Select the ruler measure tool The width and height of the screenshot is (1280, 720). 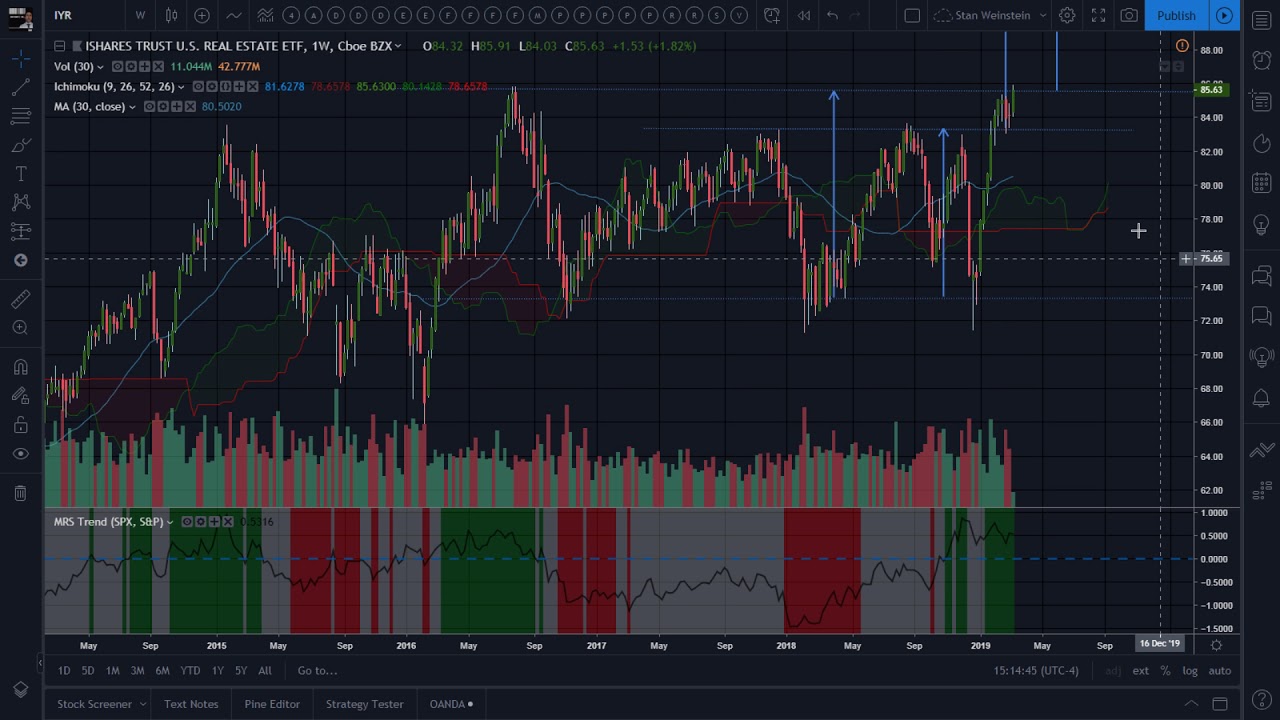tap(20, 299)
